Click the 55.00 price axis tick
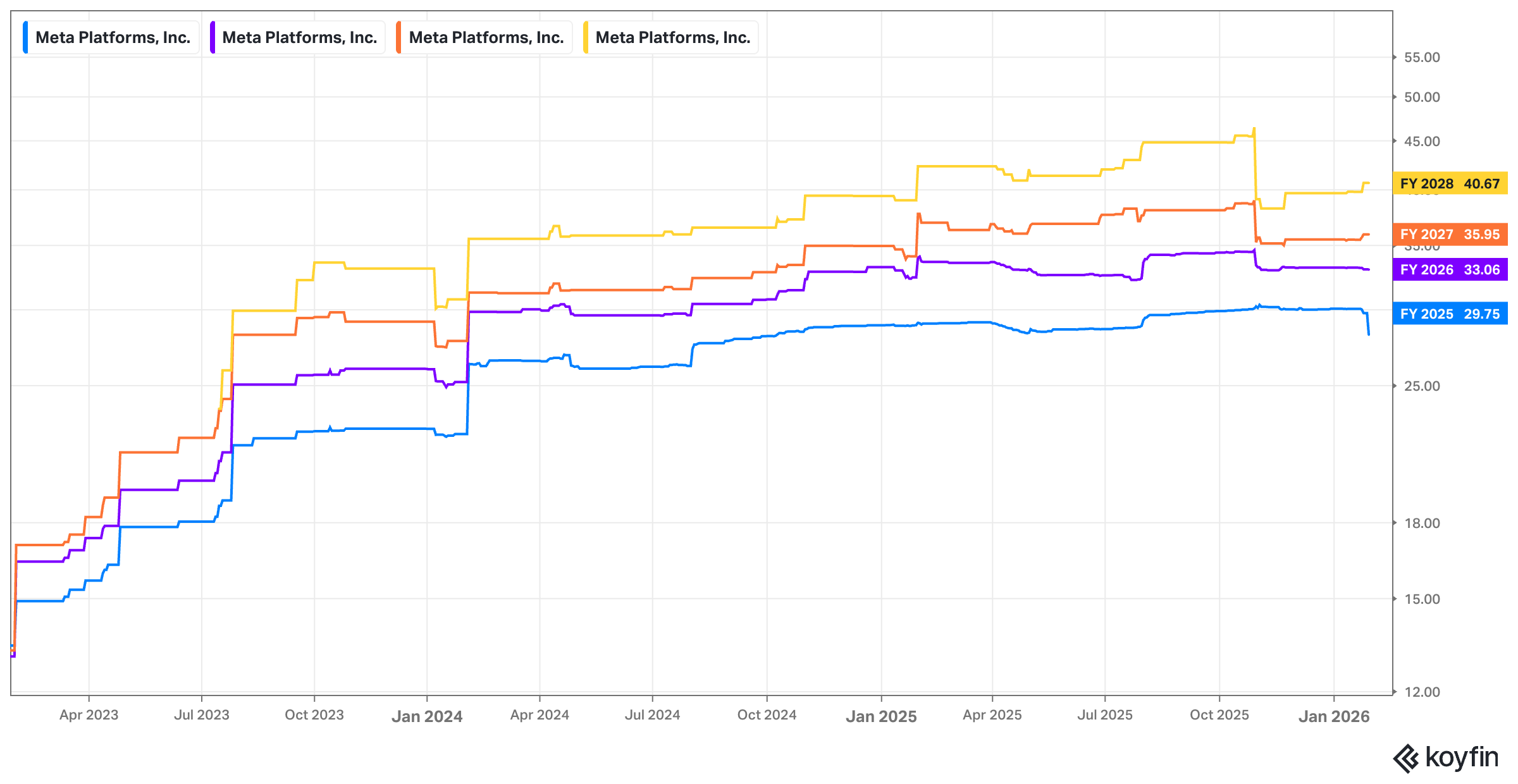 [x=1422, y=58]
